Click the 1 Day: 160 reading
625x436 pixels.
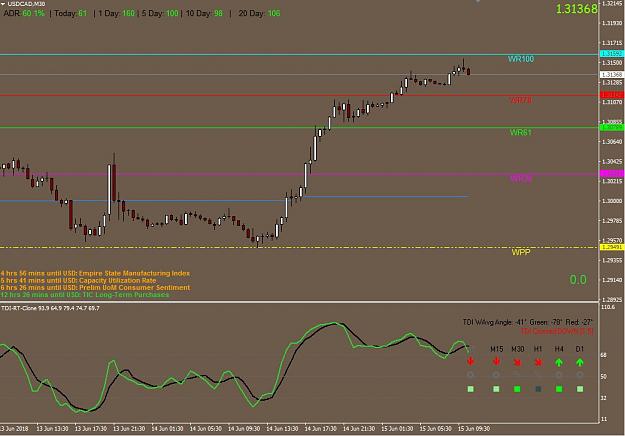(116, 14)
